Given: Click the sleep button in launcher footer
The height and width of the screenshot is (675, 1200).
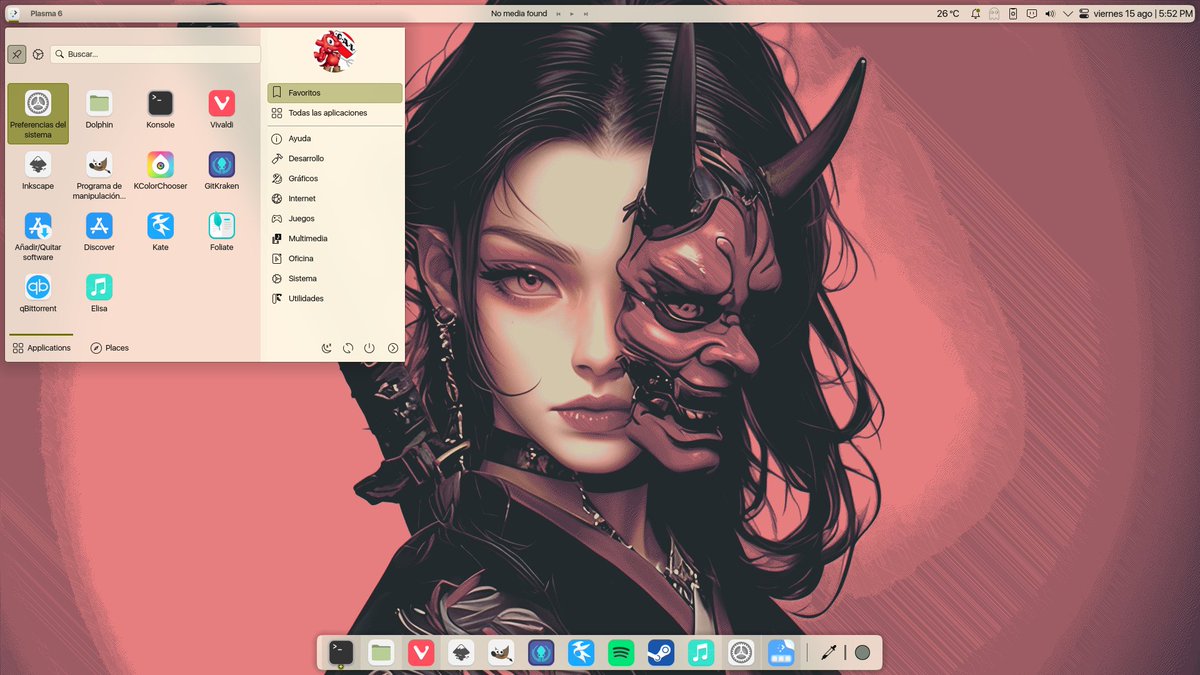Looking at the screenshot, I should click(x=326, y=348).
